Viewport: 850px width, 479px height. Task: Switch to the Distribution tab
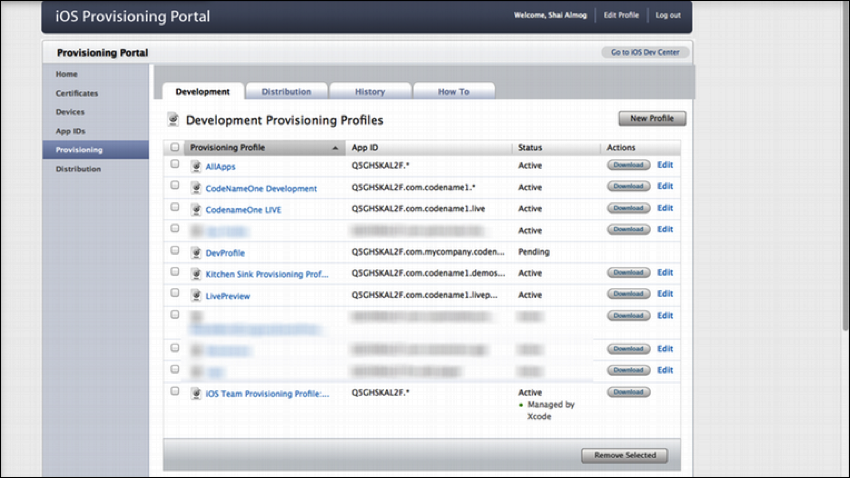[286, 92]
